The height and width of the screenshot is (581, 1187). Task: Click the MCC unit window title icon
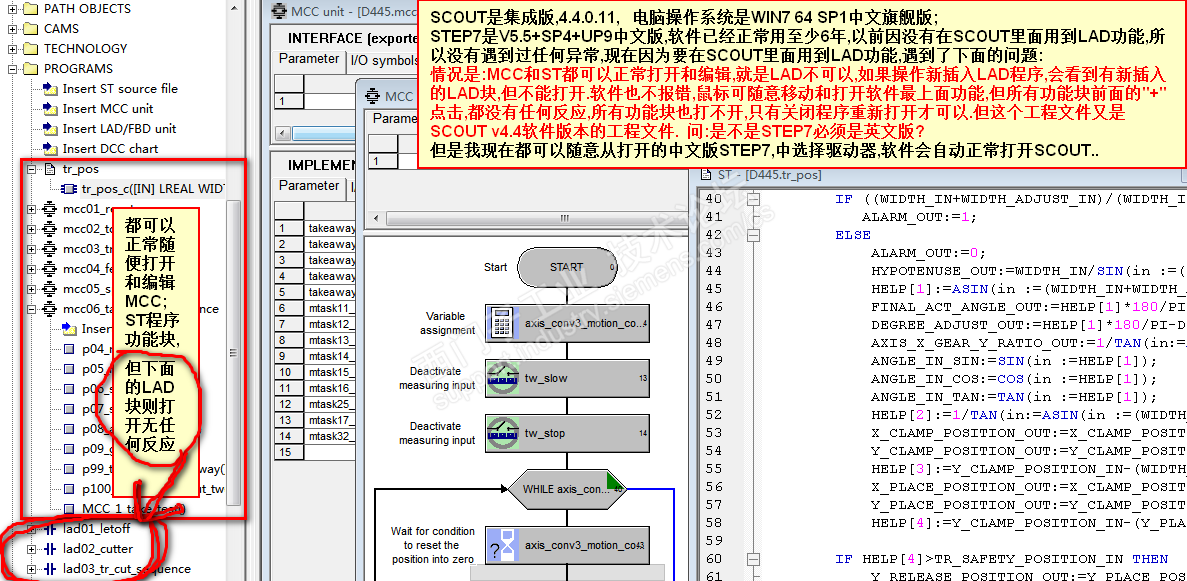click(279, 11)
